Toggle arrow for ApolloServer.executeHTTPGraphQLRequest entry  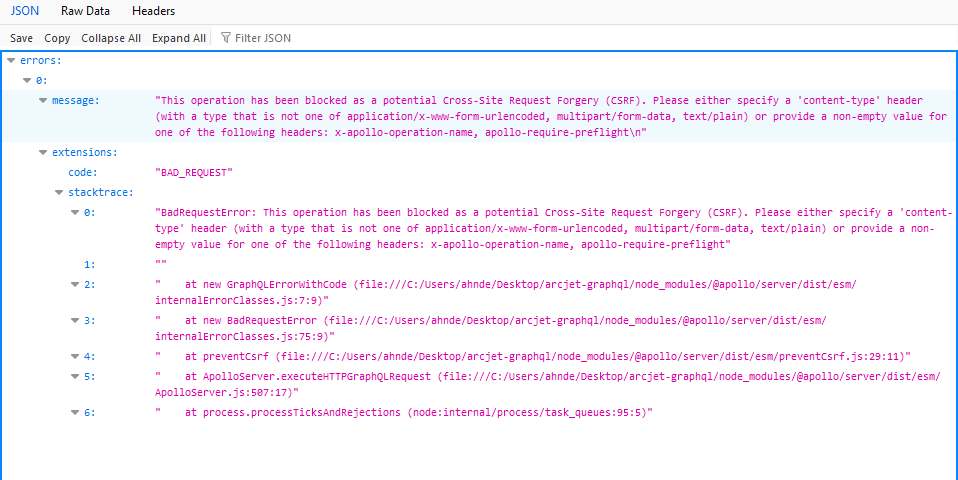[75, 375]
